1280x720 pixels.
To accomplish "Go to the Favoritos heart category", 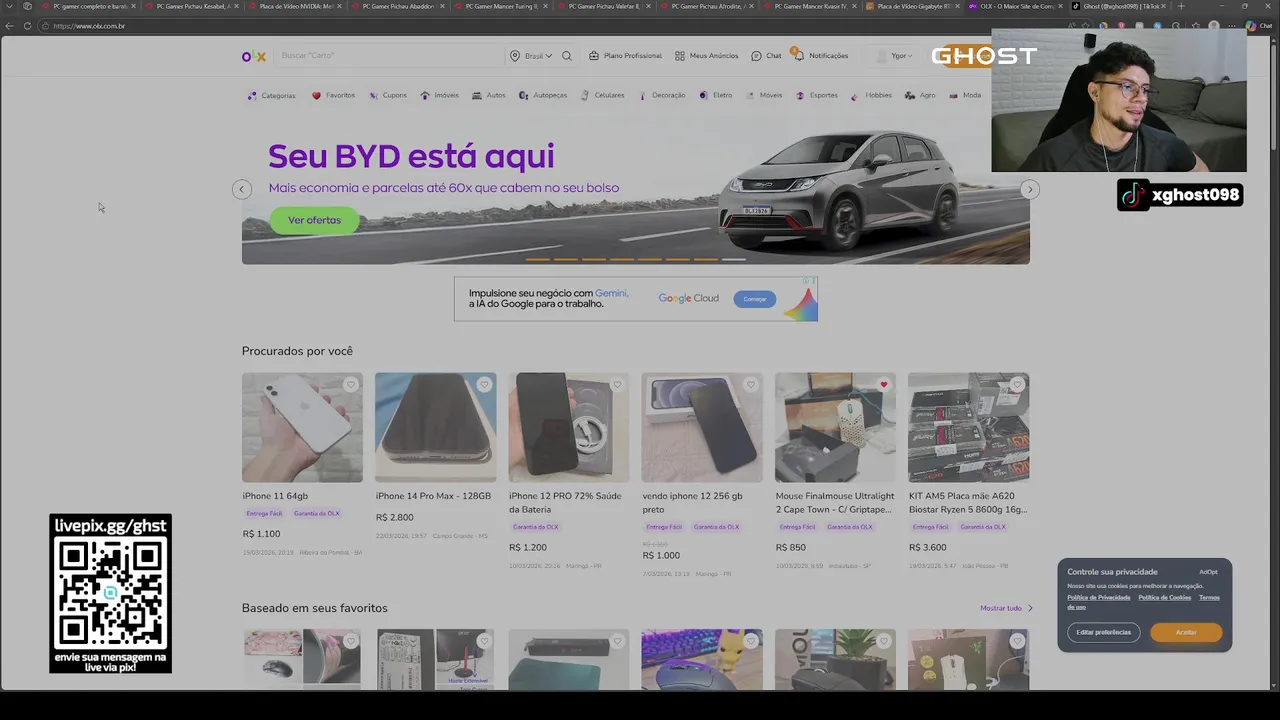I will [x=333, y=96].
